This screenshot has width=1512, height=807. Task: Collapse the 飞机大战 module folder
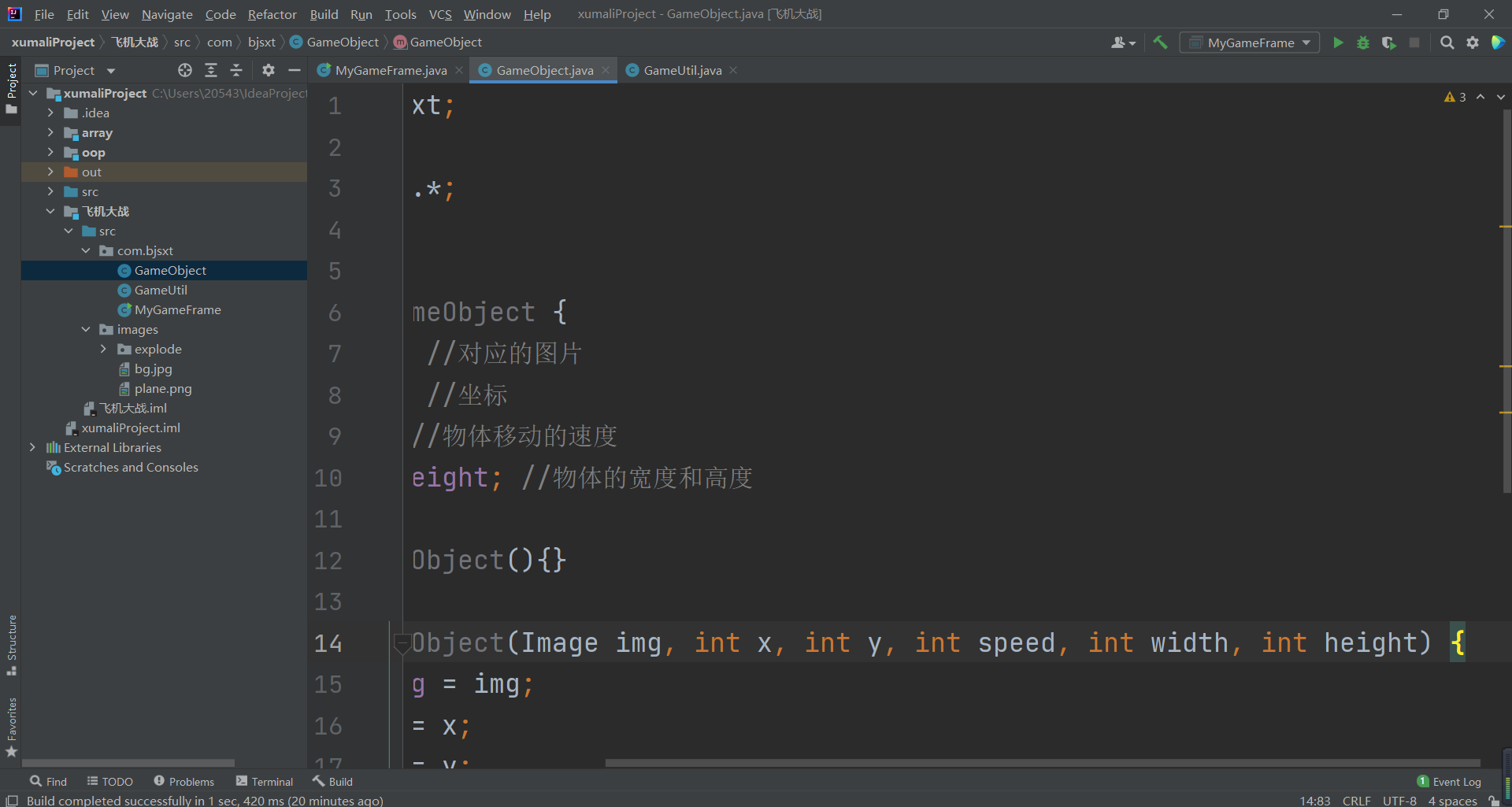point(50,211)
